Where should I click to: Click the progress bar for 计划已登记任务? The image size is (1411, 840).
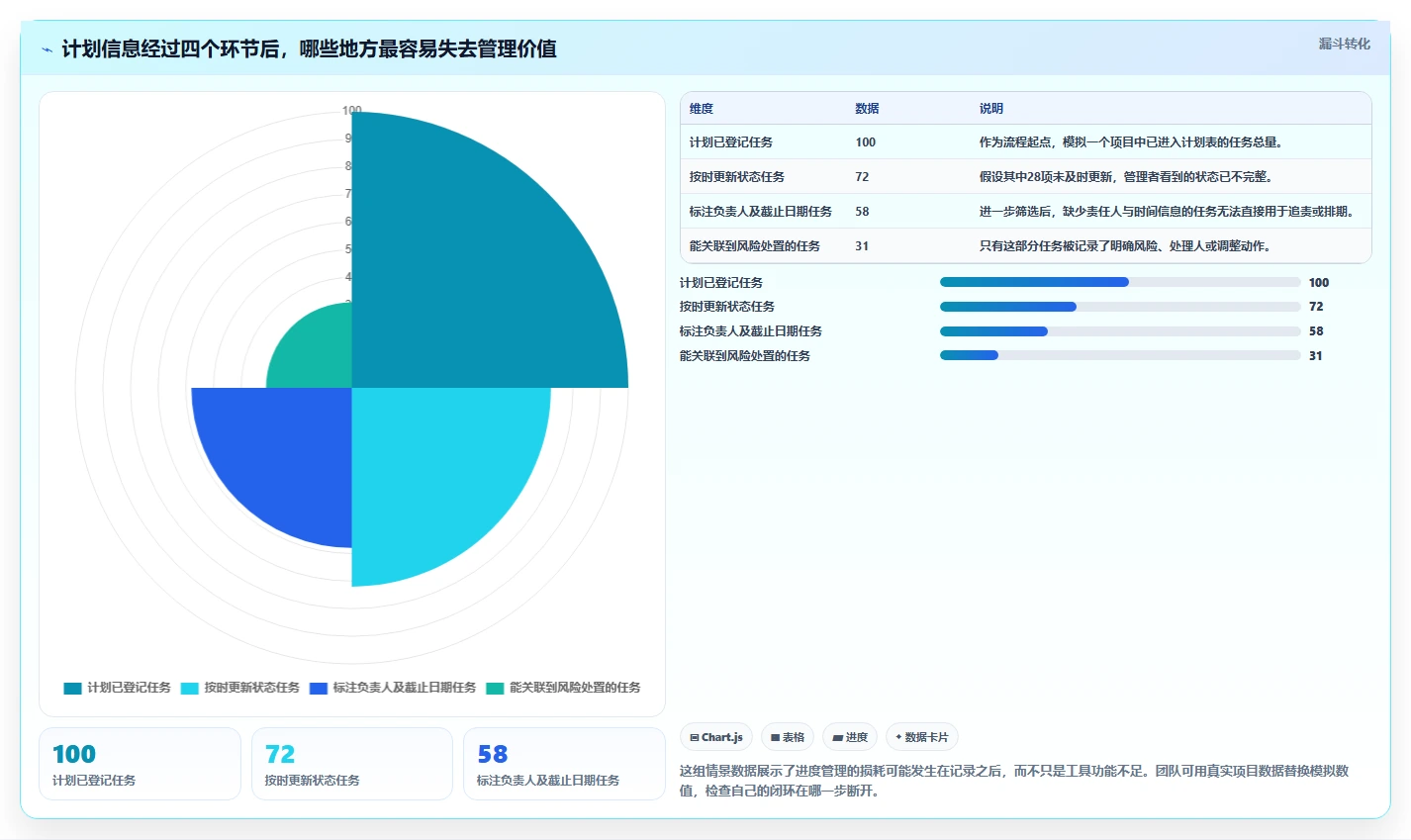click(x=1120, y=282)
